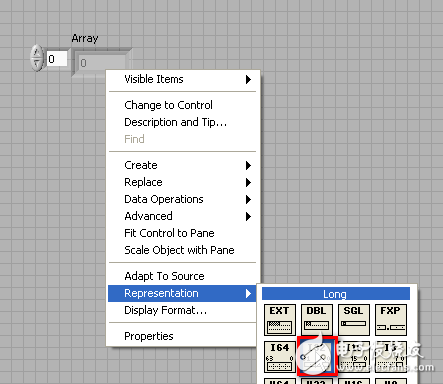
Task: Open Description and Tip dialog
Action: click(x=176, y=122)
